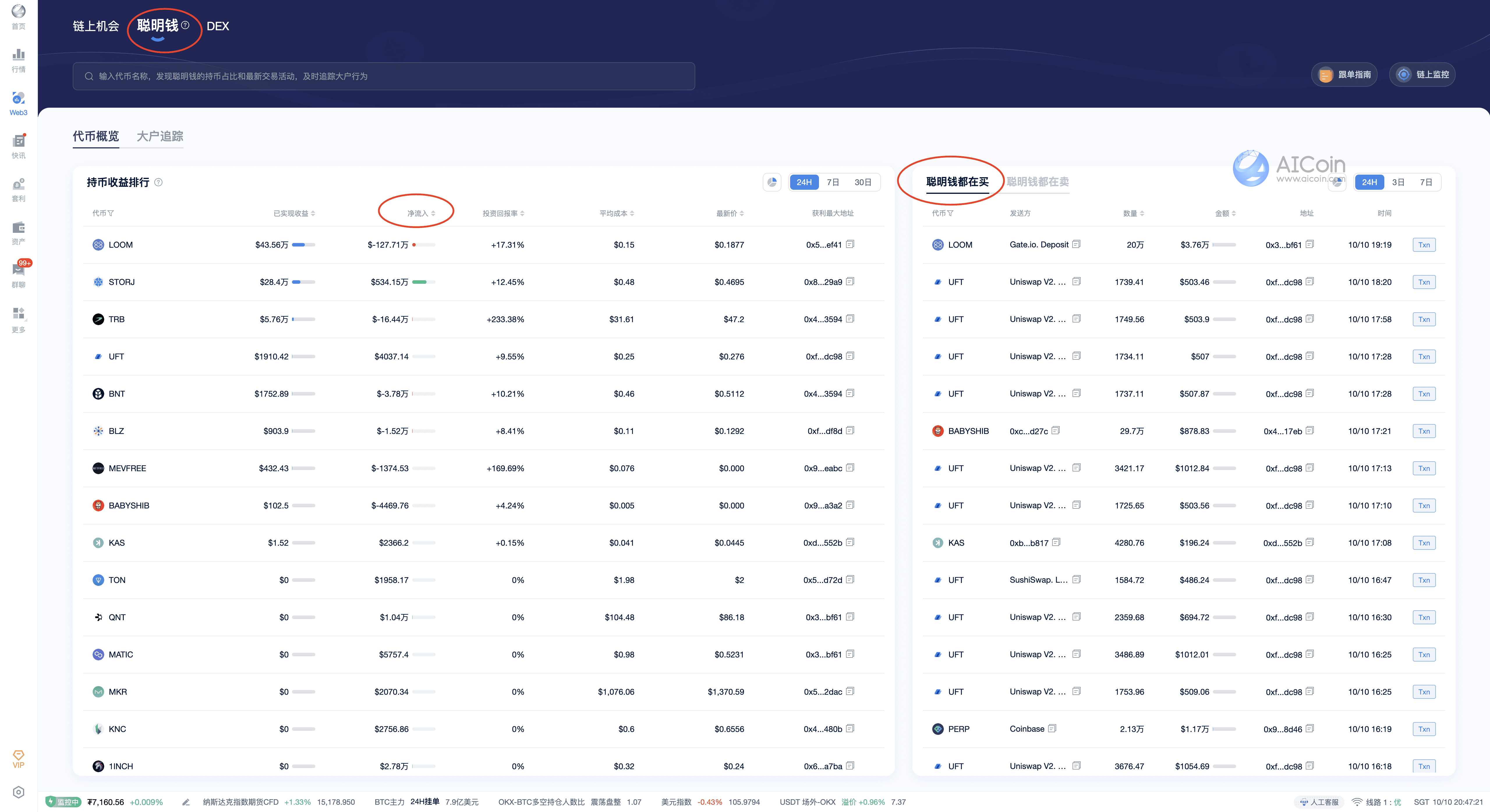1490x812 pixels.
Task: Click the edit pencil icon in status bar
Action: coord(186,802)
